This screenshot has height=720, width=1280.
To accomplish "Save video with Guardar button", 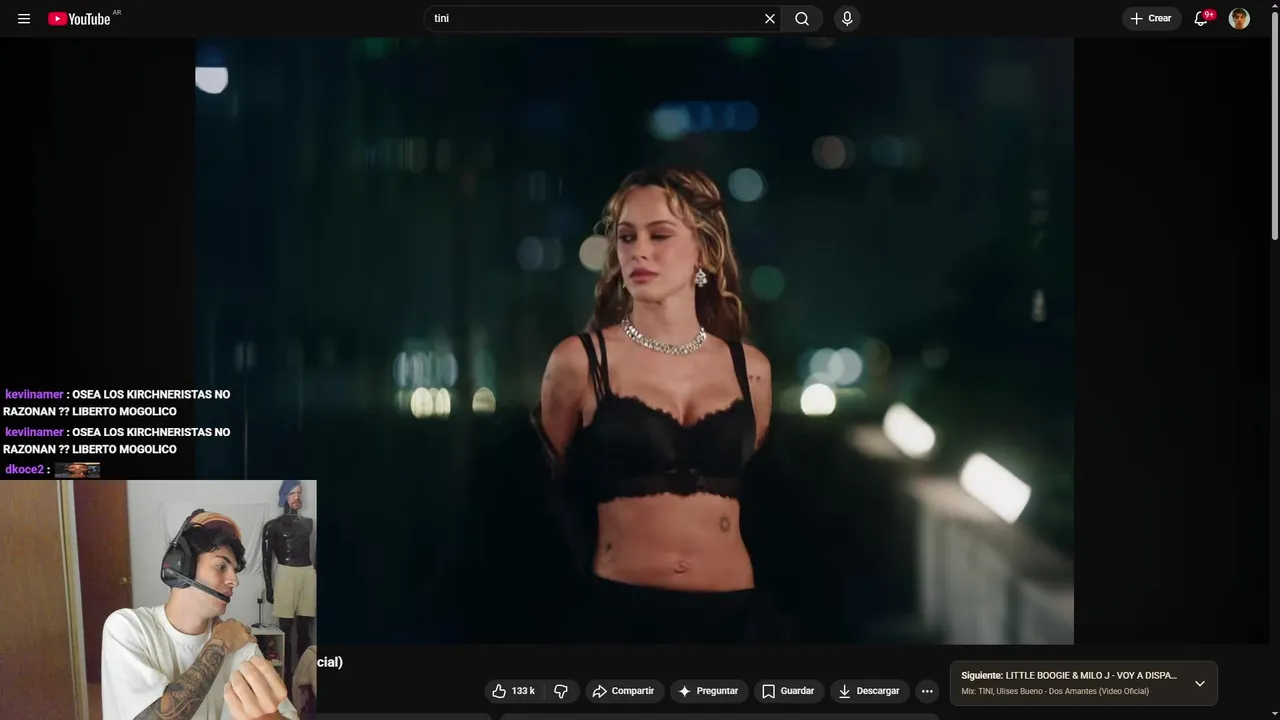I will pyautogui.click(x=789, y=691).
